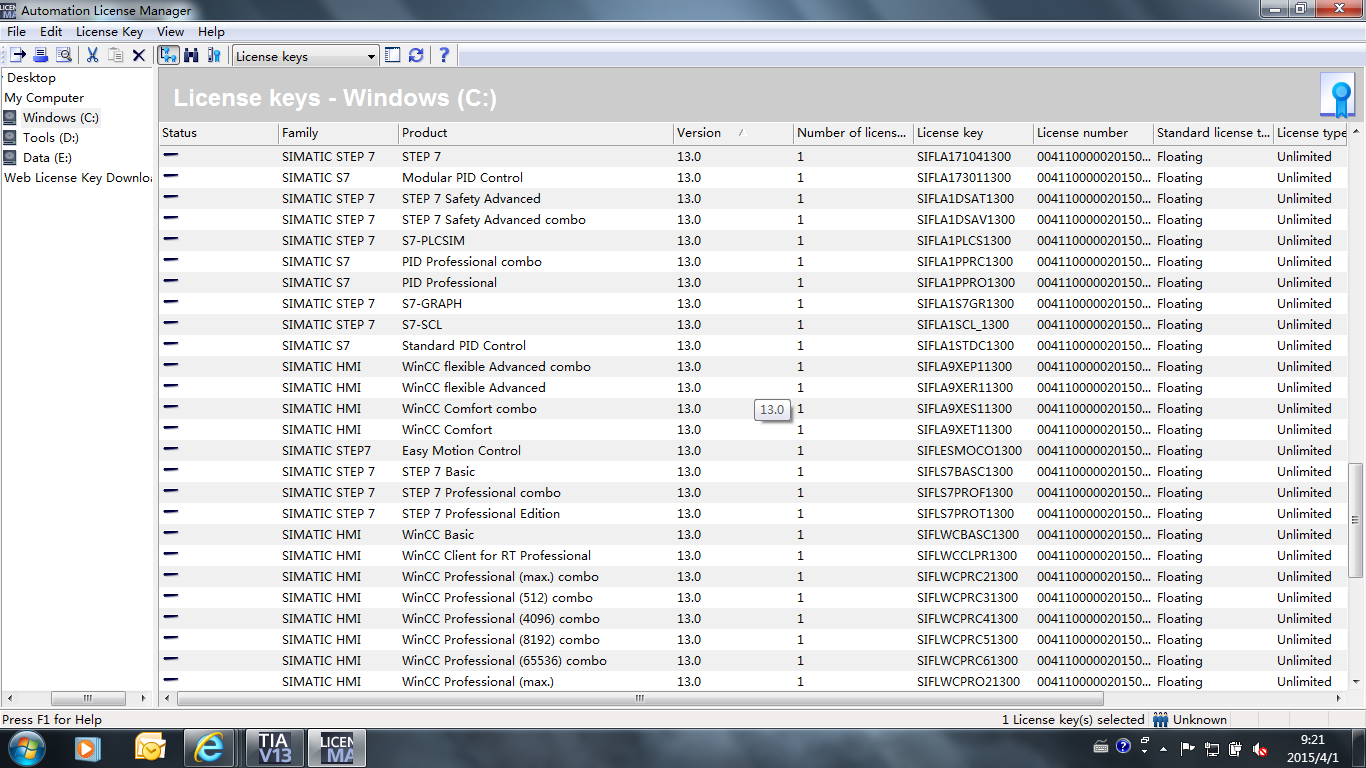Image resolution: width=1366 pixels, height=768 pixels.
Task: Open the File menu
Action: point(16,32)
